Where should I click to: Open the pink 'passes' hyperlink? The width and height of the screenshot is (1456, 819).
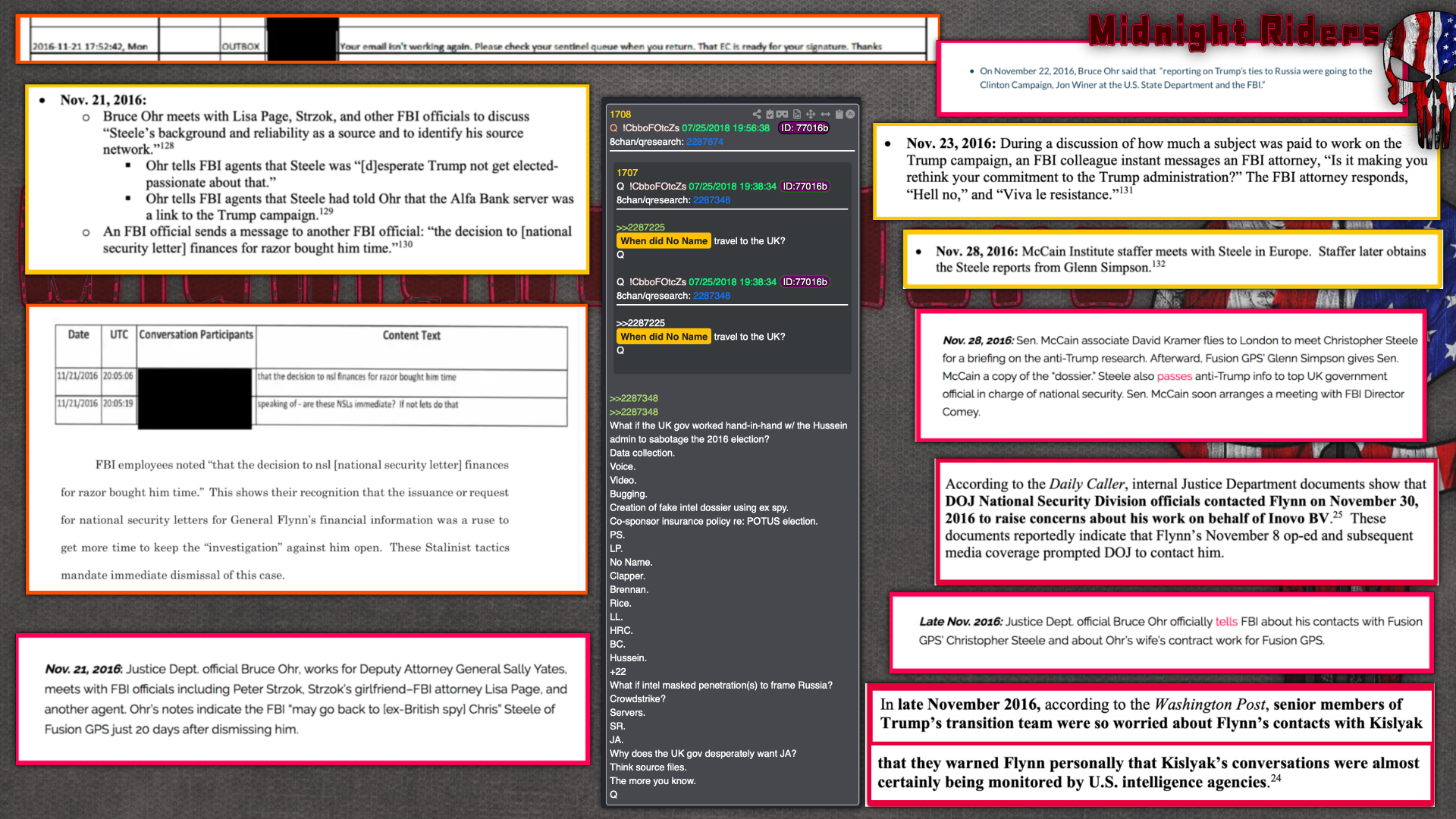(1174, 376)
